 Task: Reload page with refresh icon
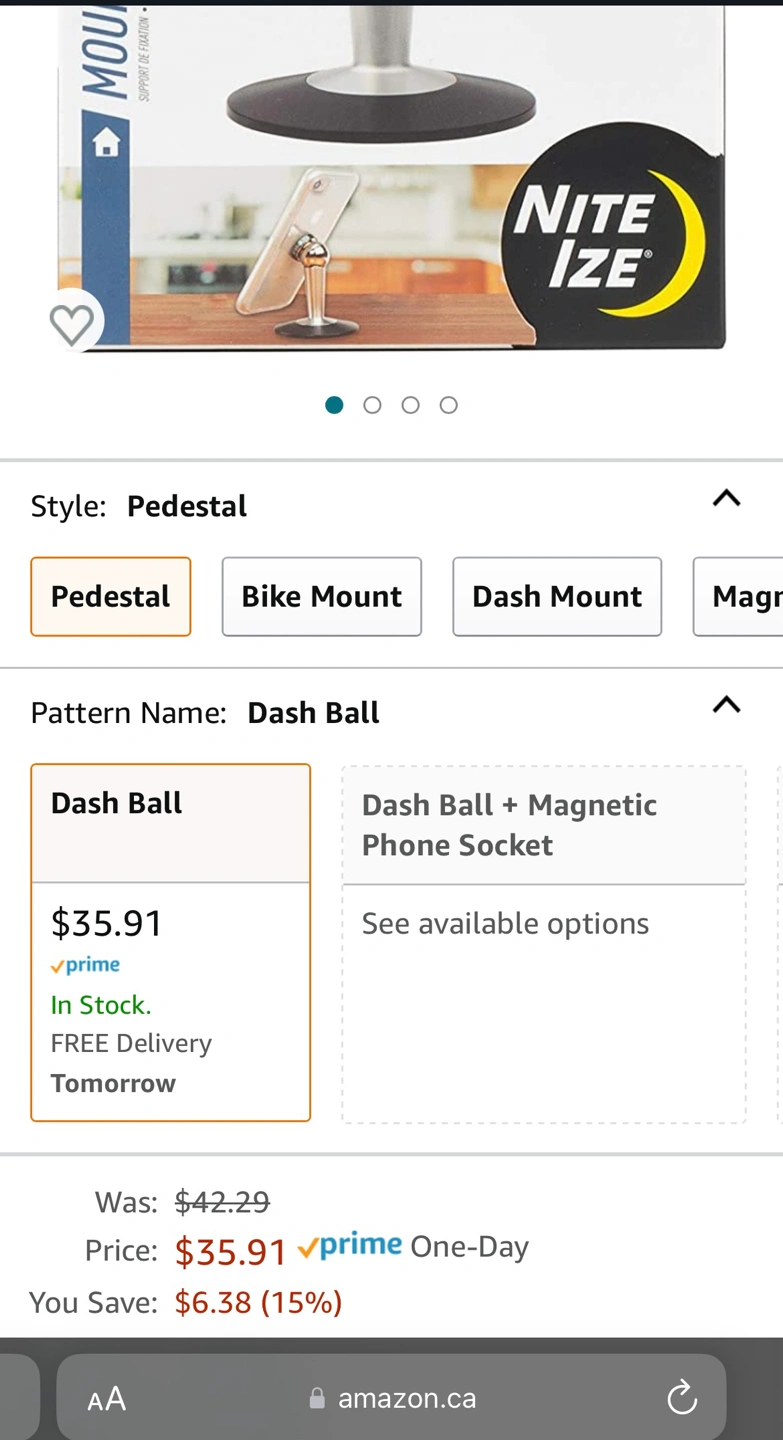682,1397
